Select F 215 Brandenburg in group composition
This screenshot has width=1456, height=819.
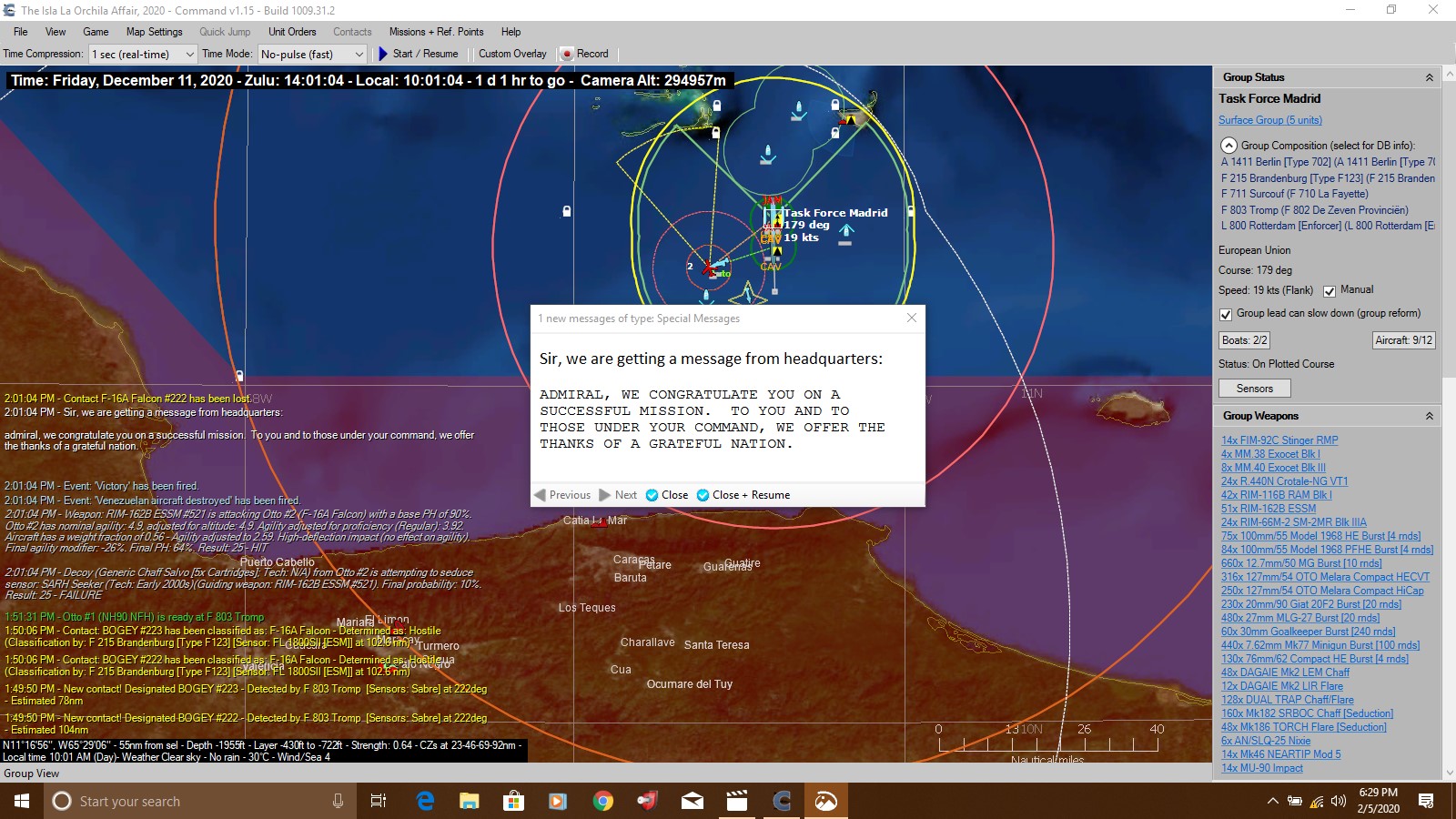click(x=1328, y=178)
